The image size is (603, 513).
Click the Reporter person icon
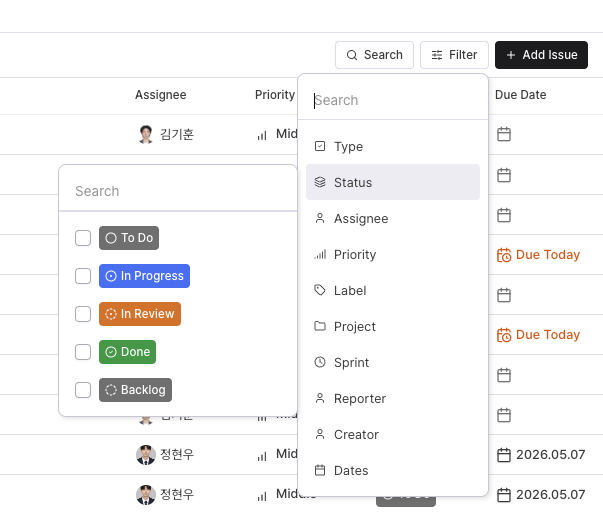point(320,398)
